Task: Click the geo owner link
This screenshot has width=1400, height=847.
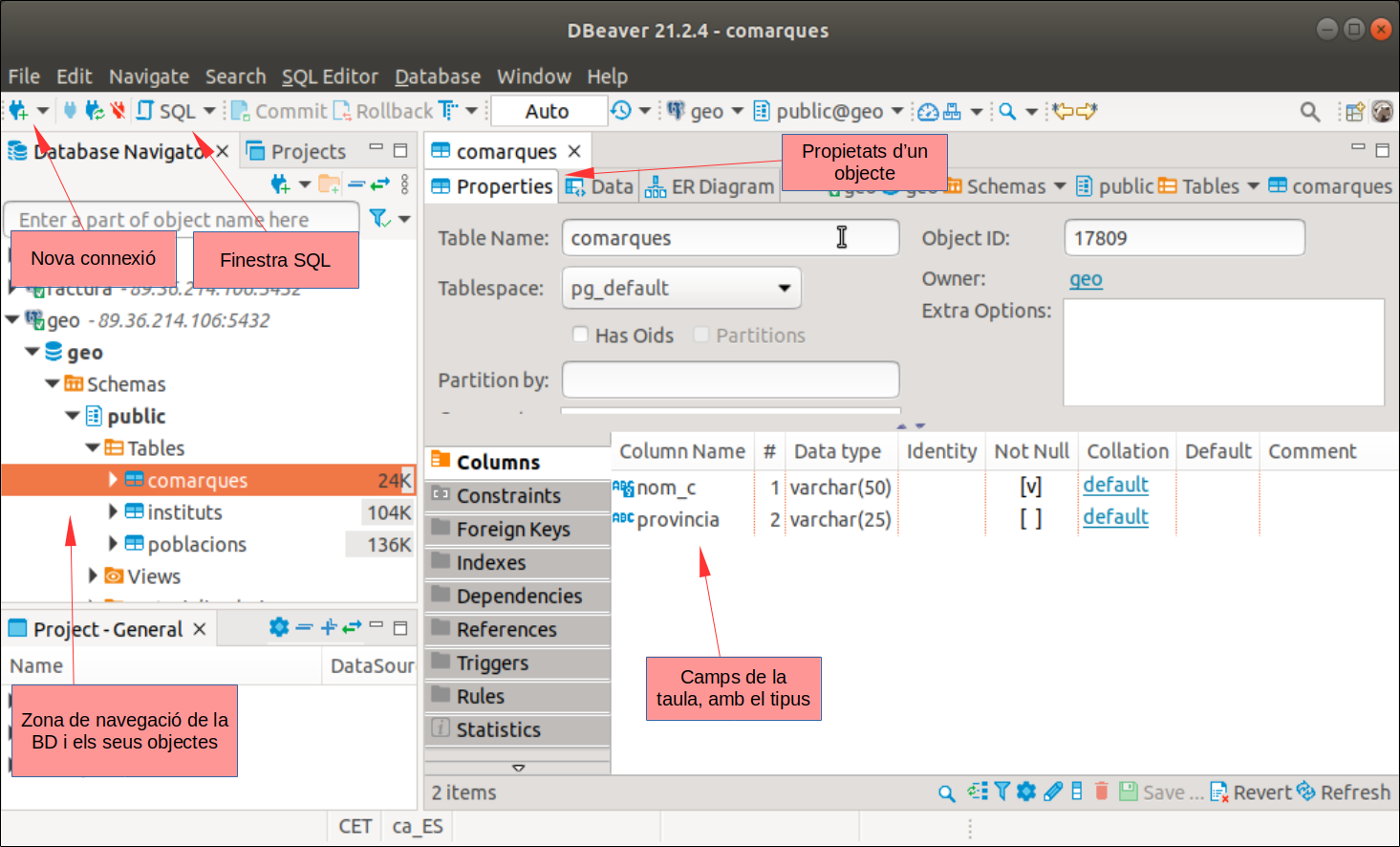Action: (x=1086, y=279)
